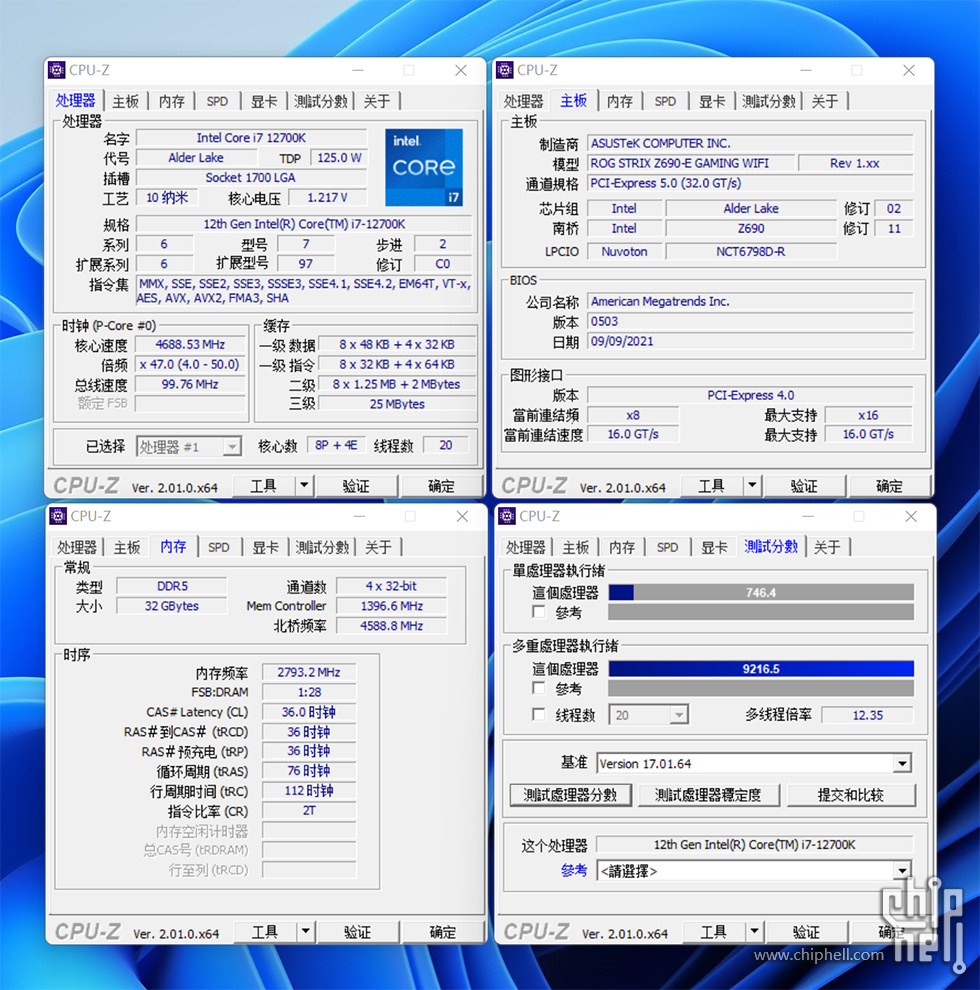This screenshot has height=990, width=980.
Task: Close the memory tab CPU-Z window
Action: [462, 516]
